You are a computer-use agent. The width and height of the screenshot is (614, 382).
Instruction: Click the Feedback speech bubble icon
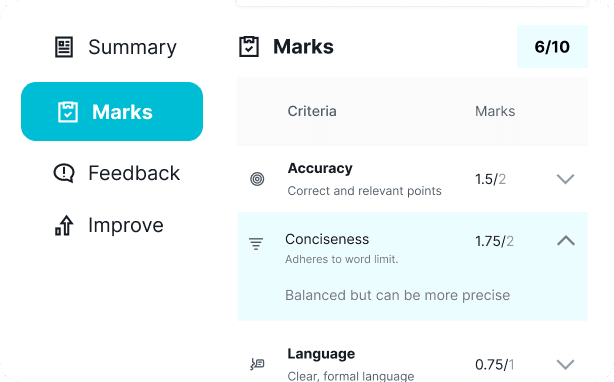click(x=64, y=173)
